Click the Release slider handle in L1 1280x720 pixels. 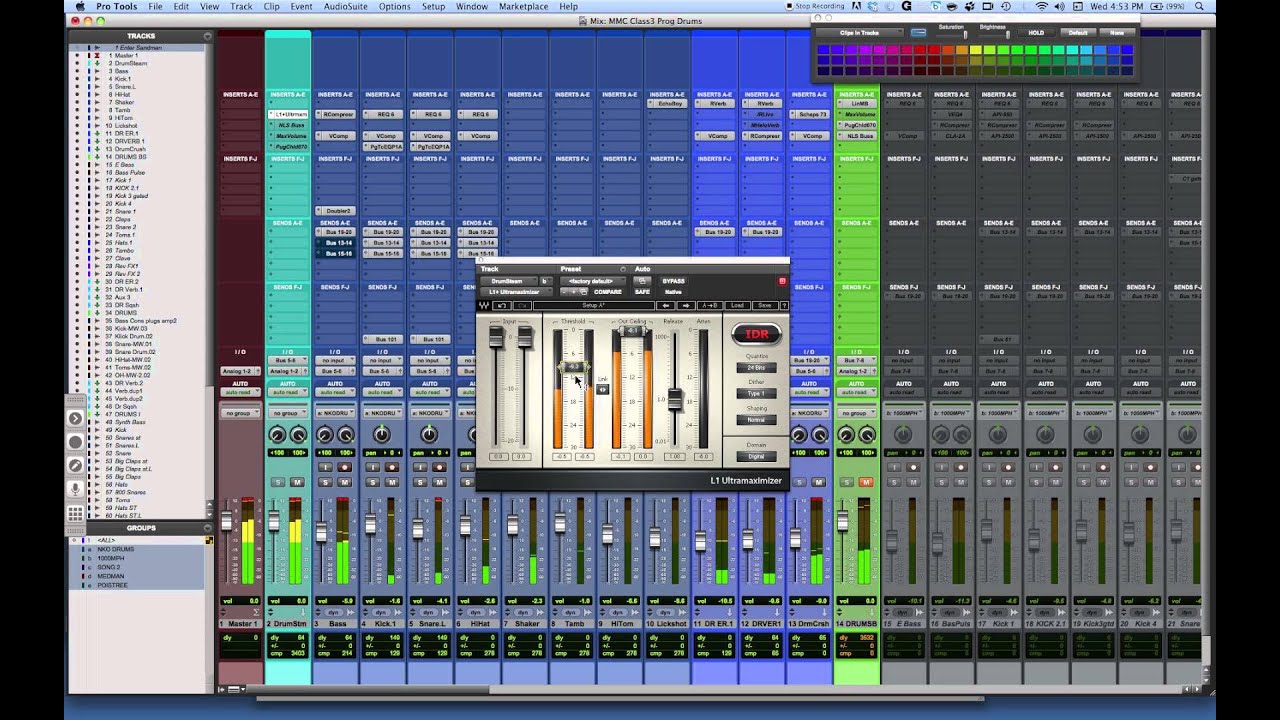pyautogui.click(x=675, y=400)
